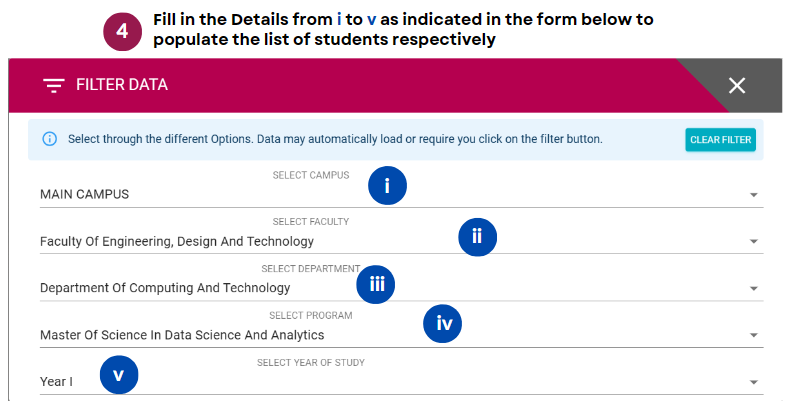Click the blue step iv marker
The image size is (788, 410).
(x=442, y=324)
